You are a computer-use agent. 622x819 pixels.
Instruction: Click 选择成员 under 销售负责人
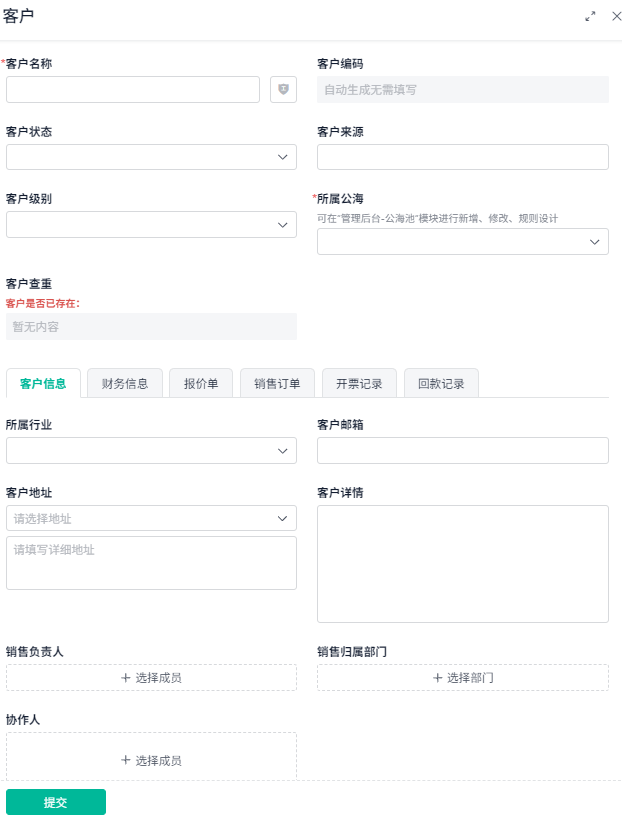(151, 677)
